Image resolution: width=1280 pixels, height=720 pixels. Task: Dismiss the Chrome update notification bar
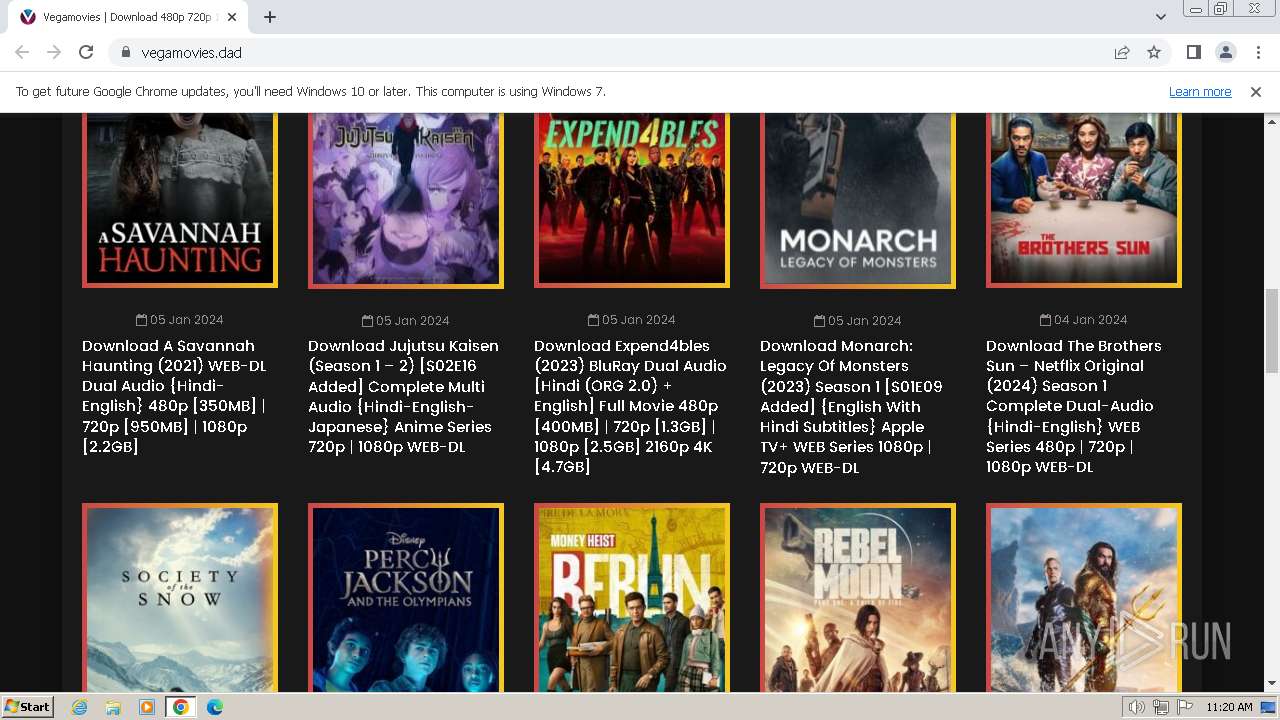pyautogui.click(x=1256, y=92)
